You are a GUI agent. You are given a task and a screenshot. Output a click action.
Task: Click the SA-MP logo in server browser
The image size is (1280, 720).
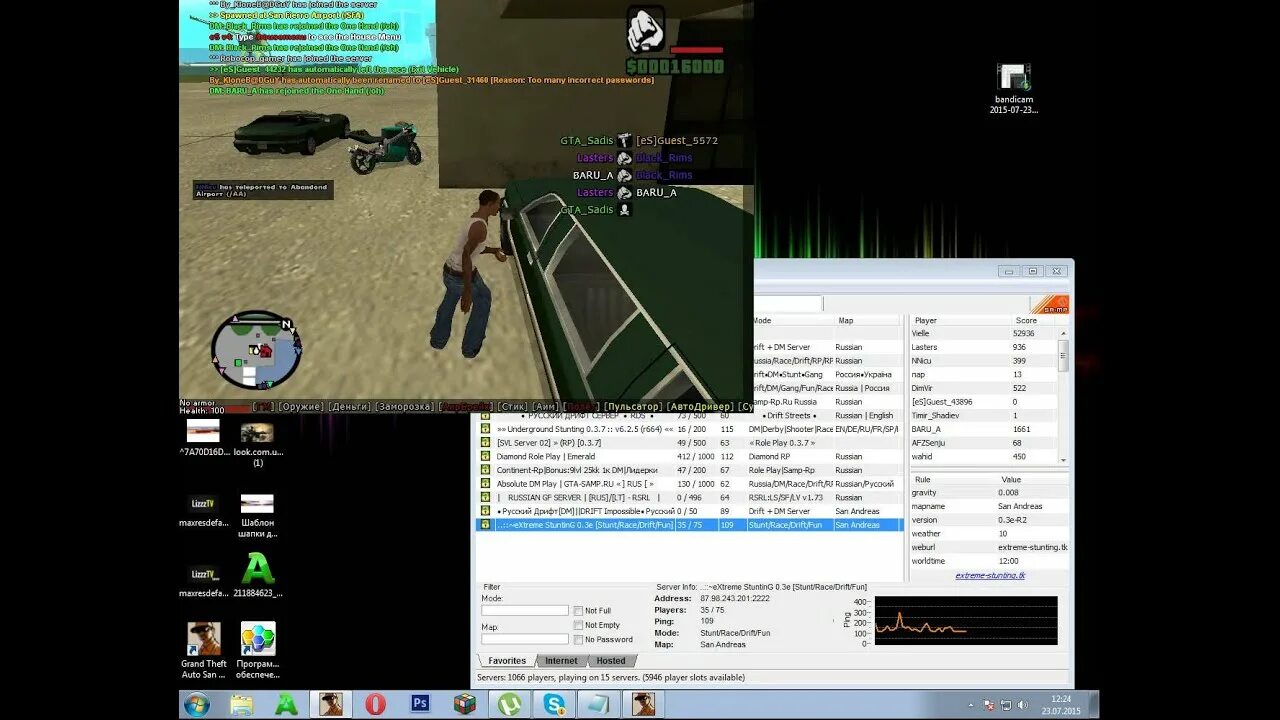1049,304
